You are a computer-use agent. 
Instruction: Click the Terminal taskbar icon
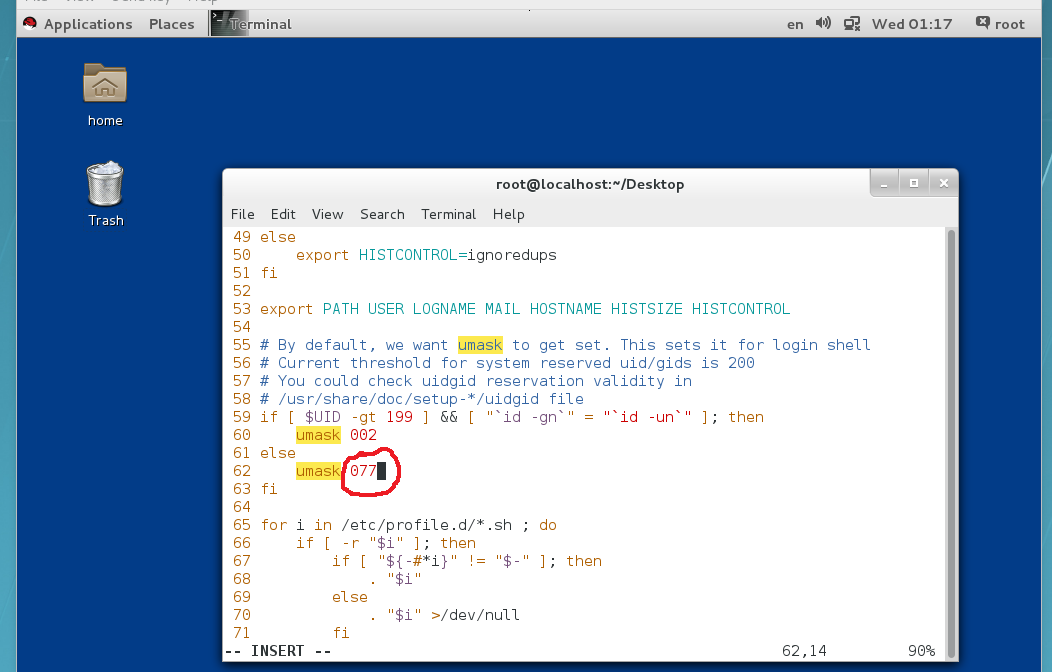229,23
